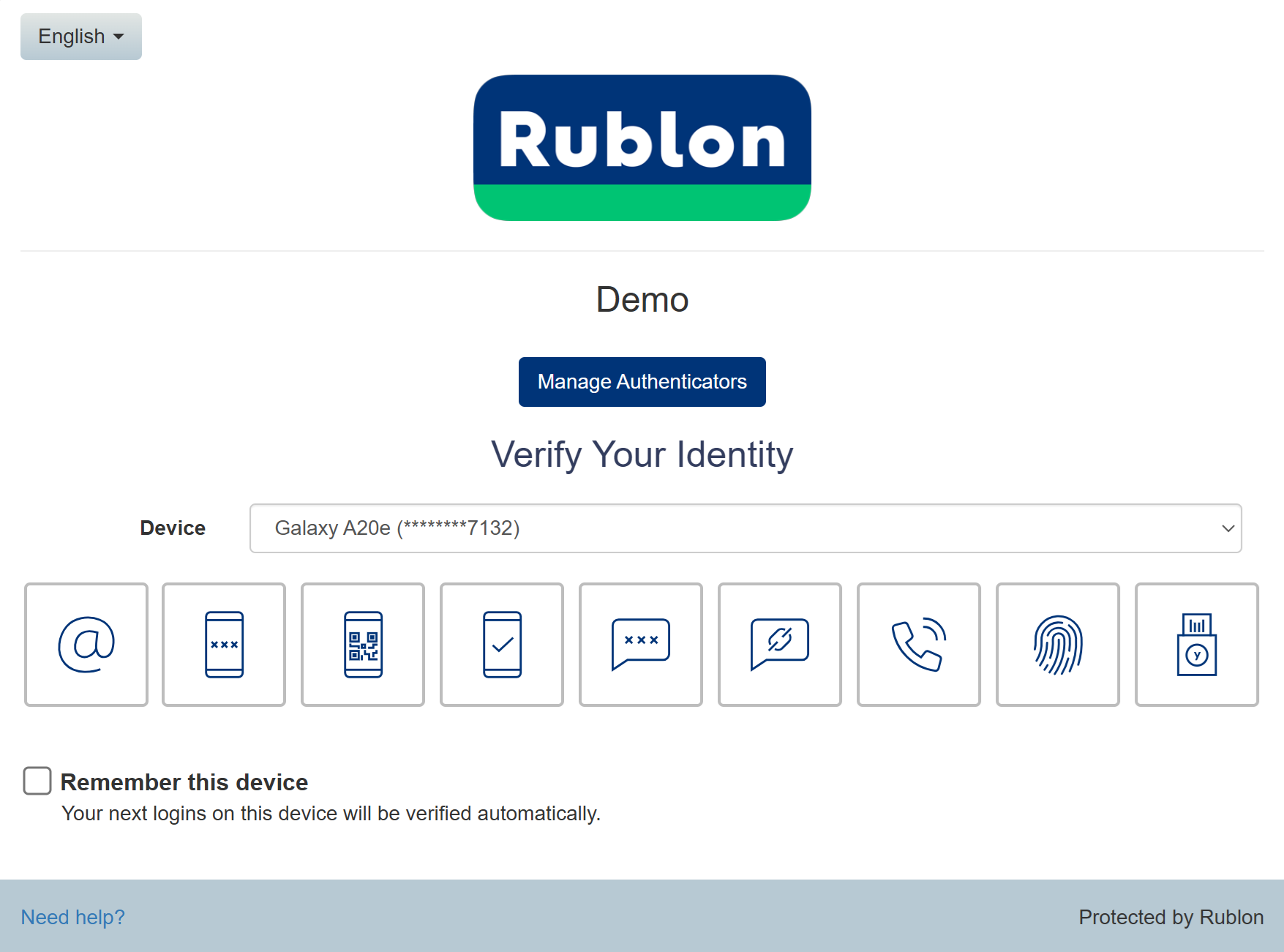Viewport: 1284px width, 952px height.
Task: Open the Device selector showing Galaxy A20e
Action: point(745,528)
